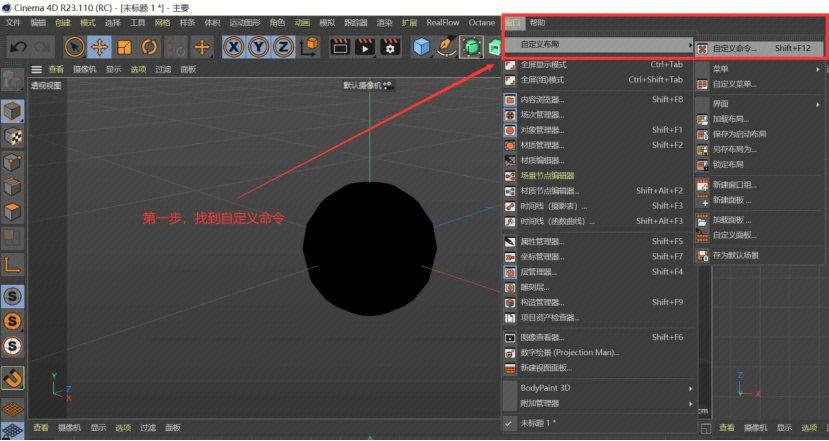The image size is (829, 441).
Task: Toggle gray S viewport solo icon
Action: (x=12, y=296)
